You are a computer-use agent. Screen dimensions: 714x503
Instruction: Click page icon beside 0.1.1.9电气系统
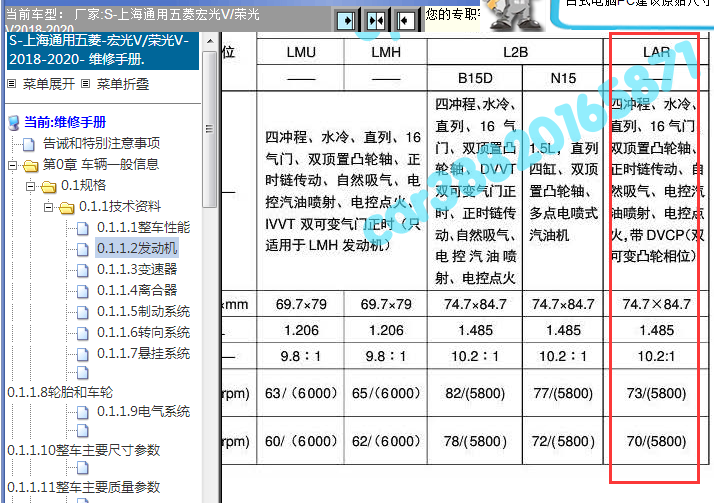82,412
